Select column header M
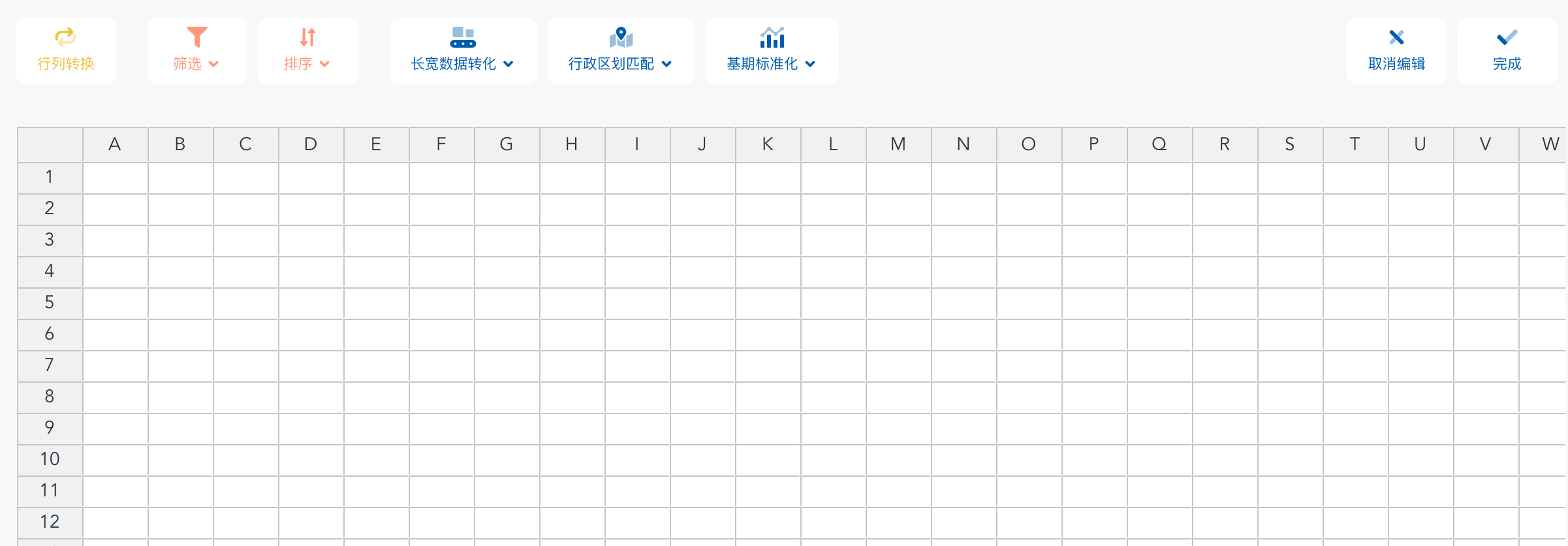Screen dimensions: 1568x546 (x=898, y=144)
